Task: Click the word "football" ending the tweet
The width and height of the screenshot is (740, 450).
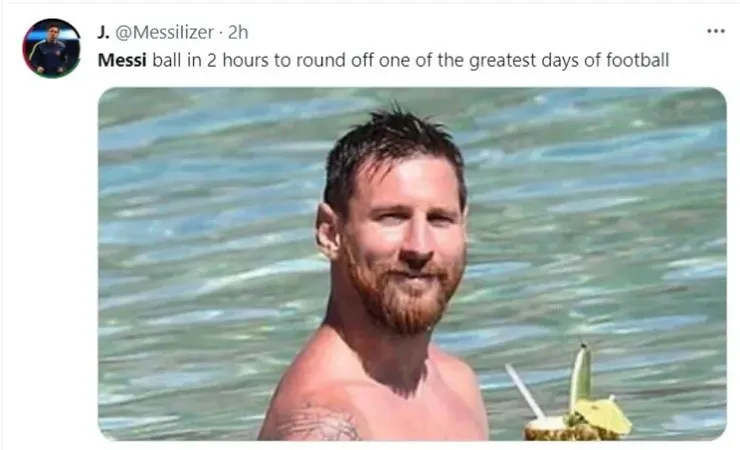Action: pos(637,60)
